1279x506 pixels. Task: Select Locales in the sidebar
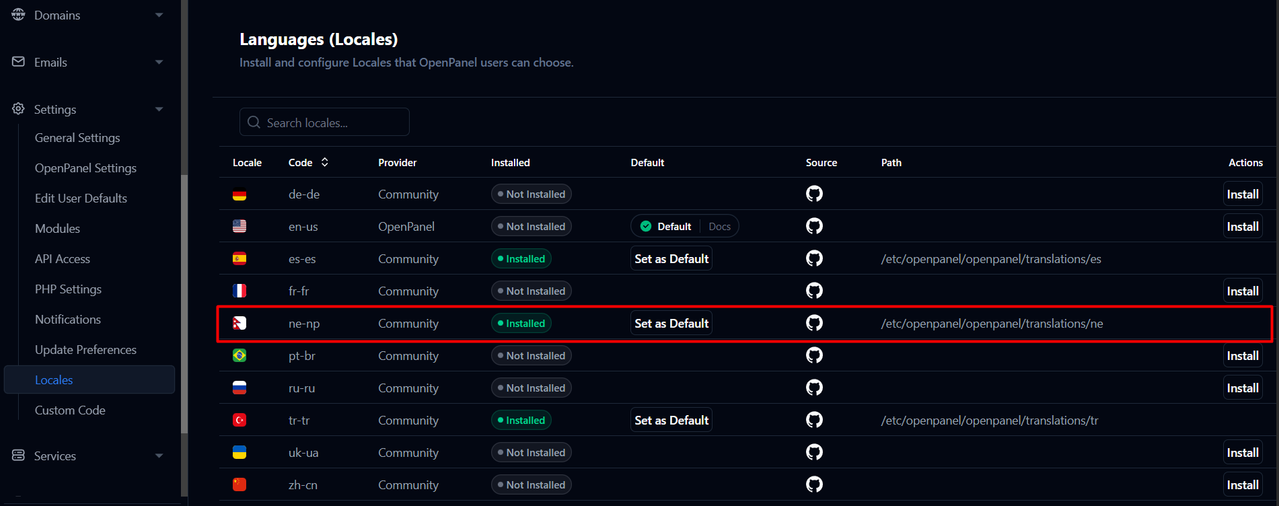pos(90,380)
